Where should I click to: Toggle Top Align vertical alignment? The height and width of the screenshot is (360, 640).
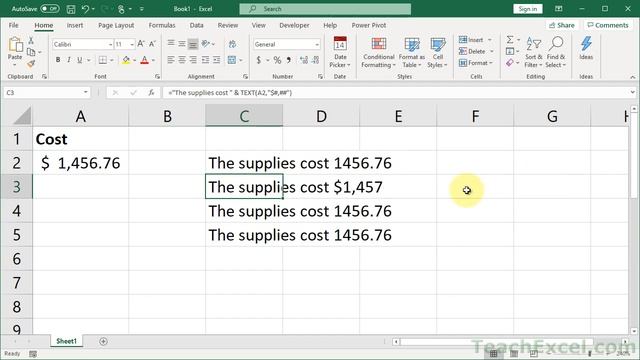coord(171,43)
